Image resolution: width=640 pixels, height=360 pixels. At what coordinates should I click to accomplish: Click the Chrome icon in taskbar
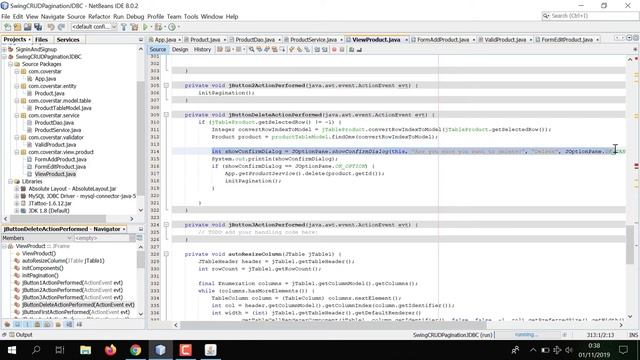136,350
